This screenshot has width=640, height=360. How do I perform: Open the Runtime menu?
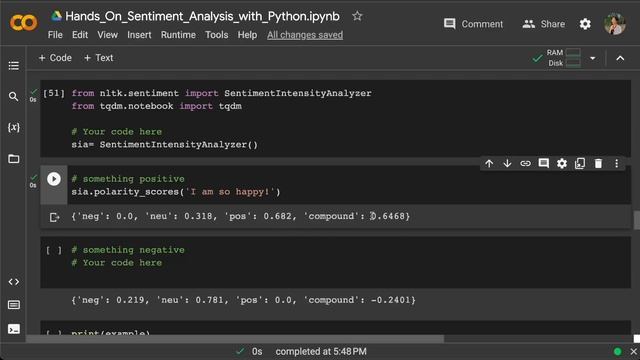[x=178, y=35]
